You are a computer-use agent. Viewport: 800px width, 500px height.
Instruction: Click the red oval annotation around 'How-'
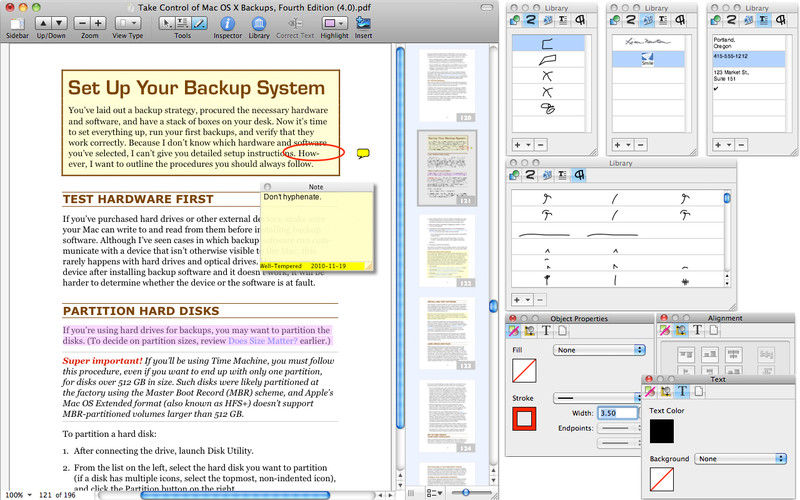314,153
